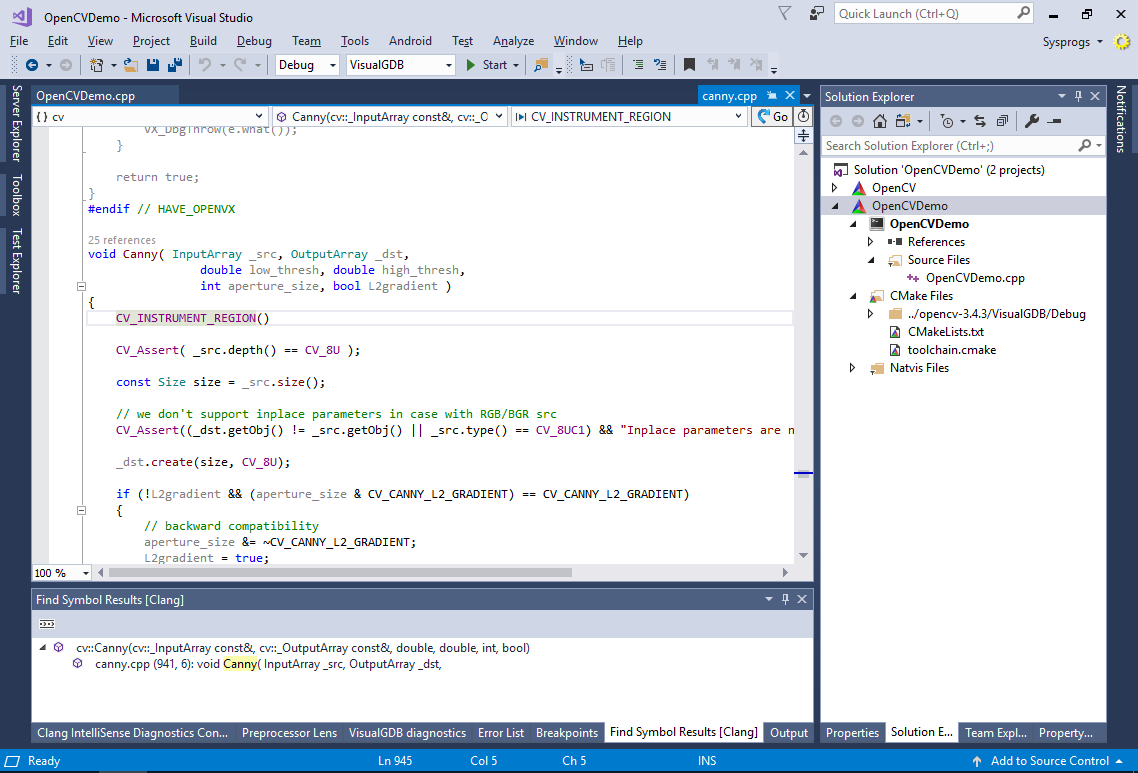Click the timer icon next to Go button
The image size is (1138, 773).
point(803,116)
